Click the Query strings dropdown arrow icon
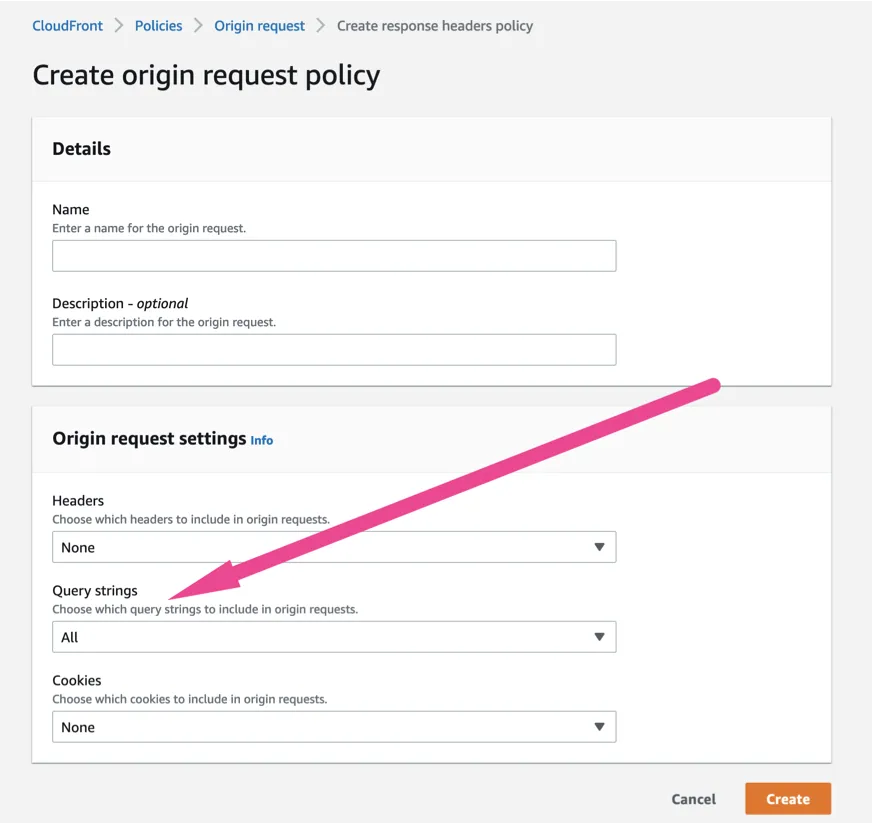 click(599, 637)
